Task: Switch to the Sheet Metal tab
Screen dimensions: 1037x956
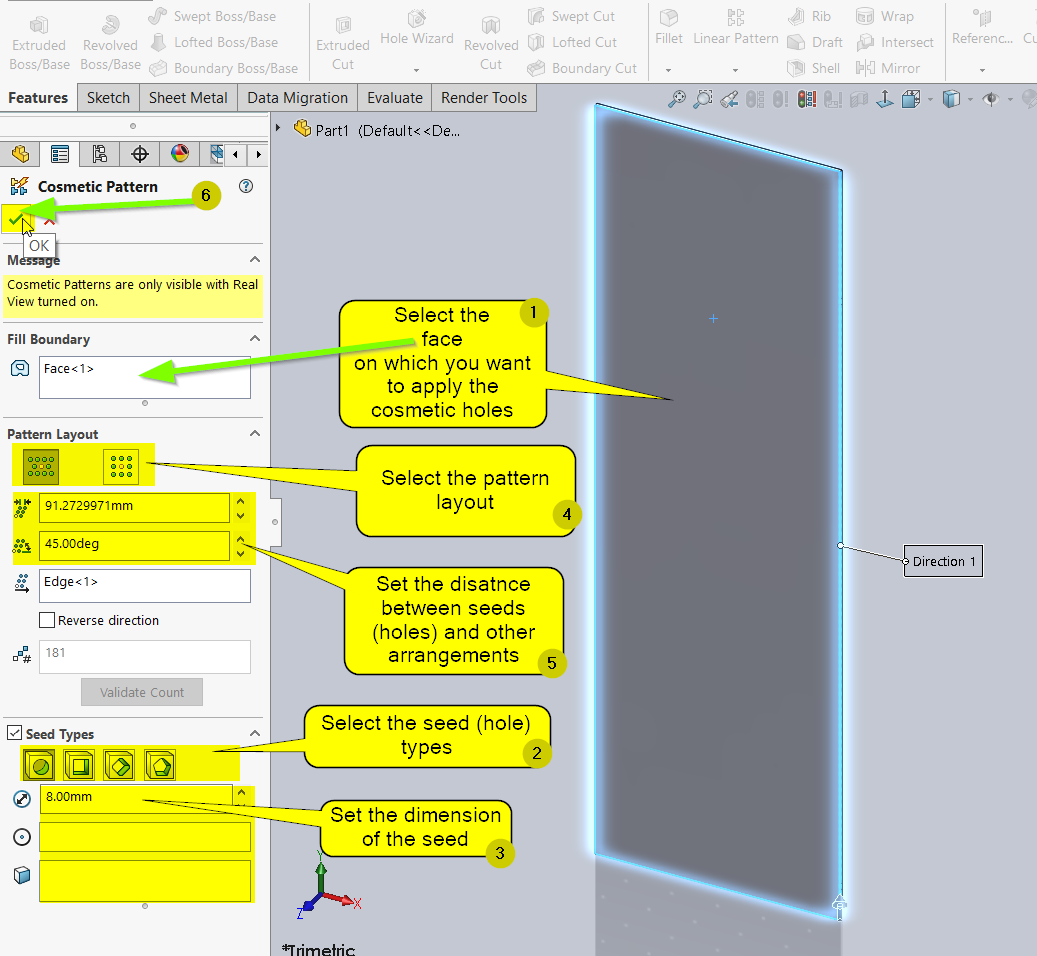Action: coord(188,98)
